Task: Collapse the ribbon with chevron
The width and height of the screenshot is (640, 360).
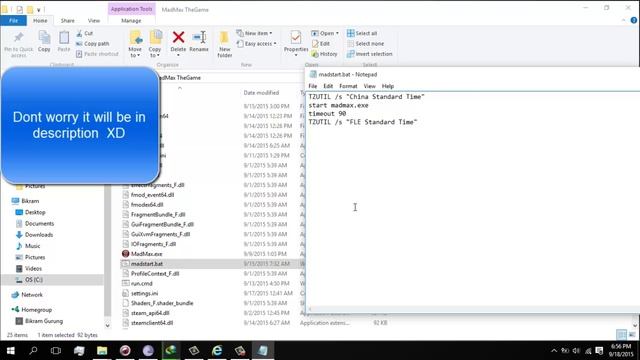Action: tap(623, 20)
